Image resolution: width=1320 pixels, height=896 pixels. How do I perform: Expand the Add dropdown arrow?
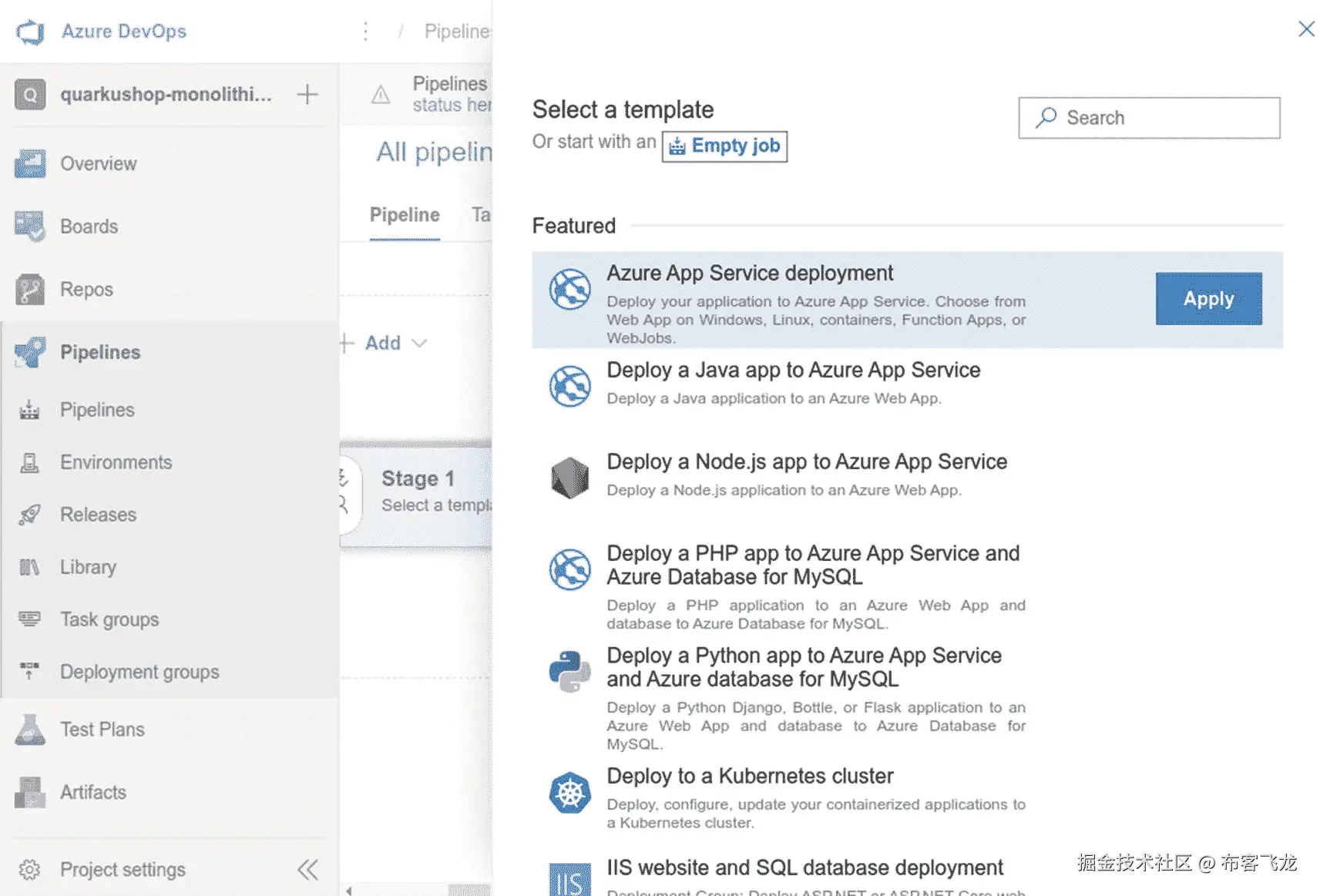click(x=419, y=343)
